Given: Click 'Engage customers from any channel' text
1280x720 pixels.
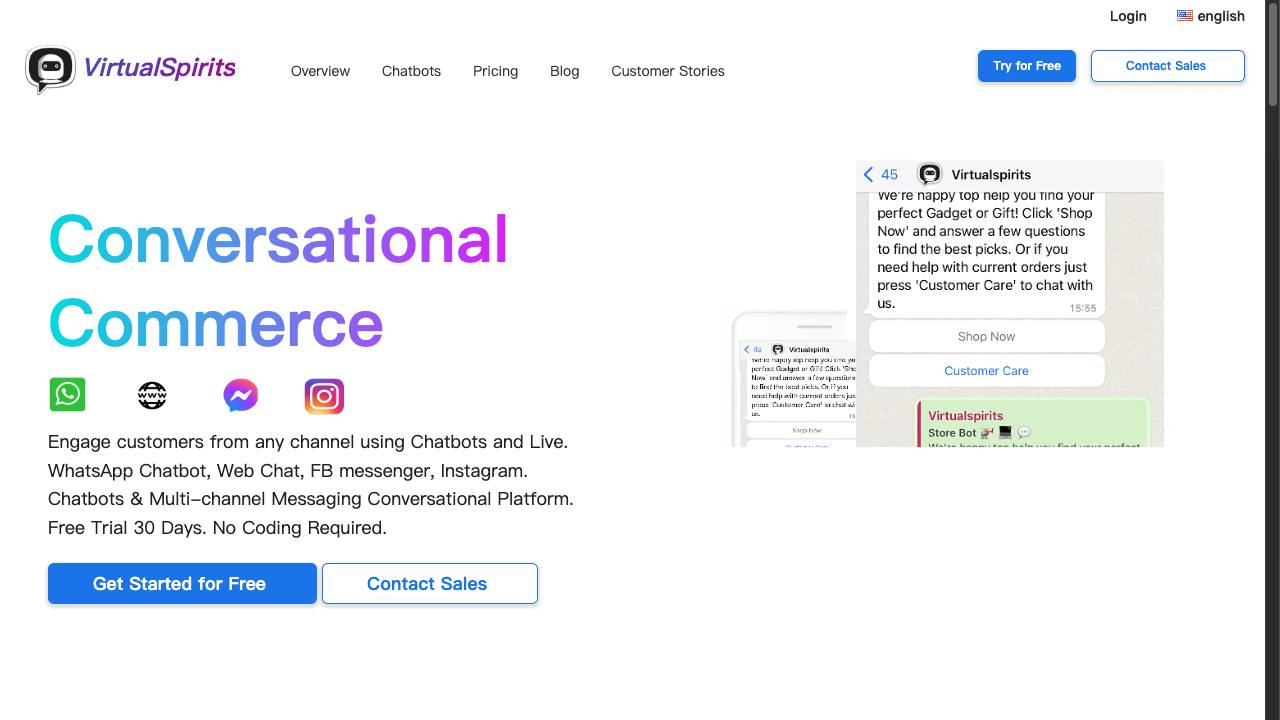Looking at the screenshot, I should [308, 442].
